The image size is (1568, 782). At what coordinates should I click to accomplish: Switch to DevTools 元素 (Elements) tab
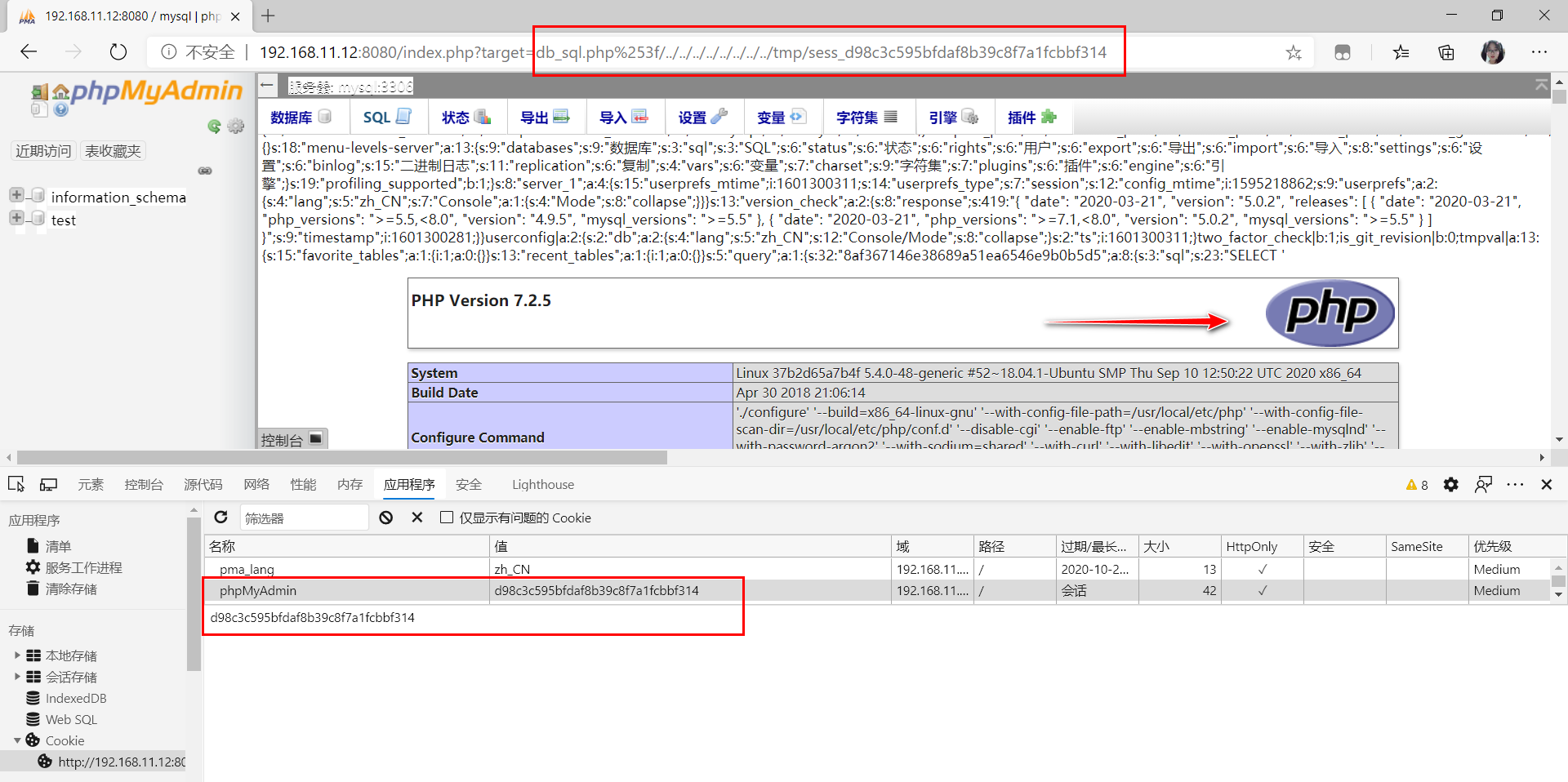click(x=91, y=485)
